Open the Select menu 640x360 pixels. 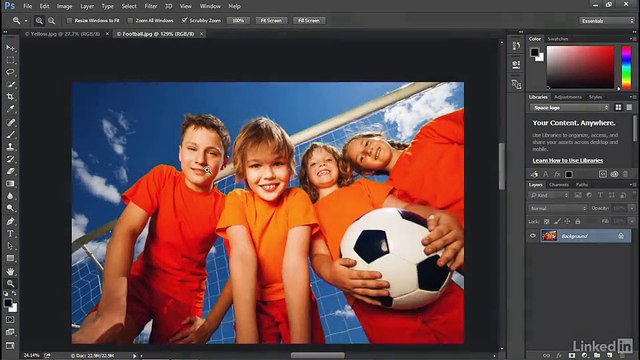tap(129, 6)
